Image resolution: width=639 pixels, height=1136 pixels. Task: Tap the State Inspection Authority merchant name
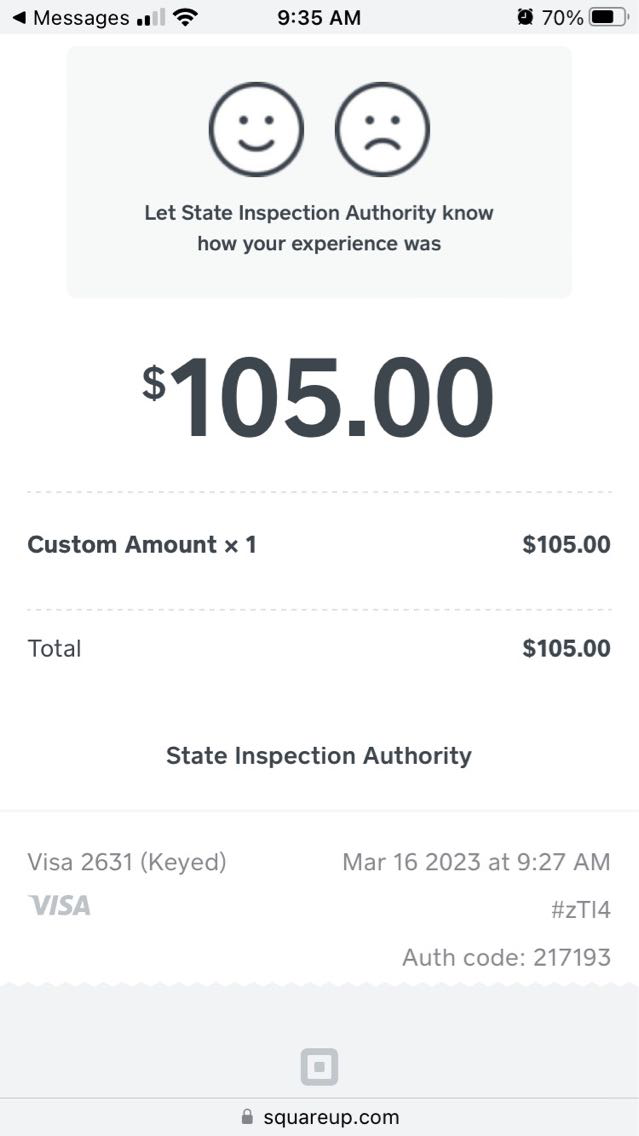319,756
